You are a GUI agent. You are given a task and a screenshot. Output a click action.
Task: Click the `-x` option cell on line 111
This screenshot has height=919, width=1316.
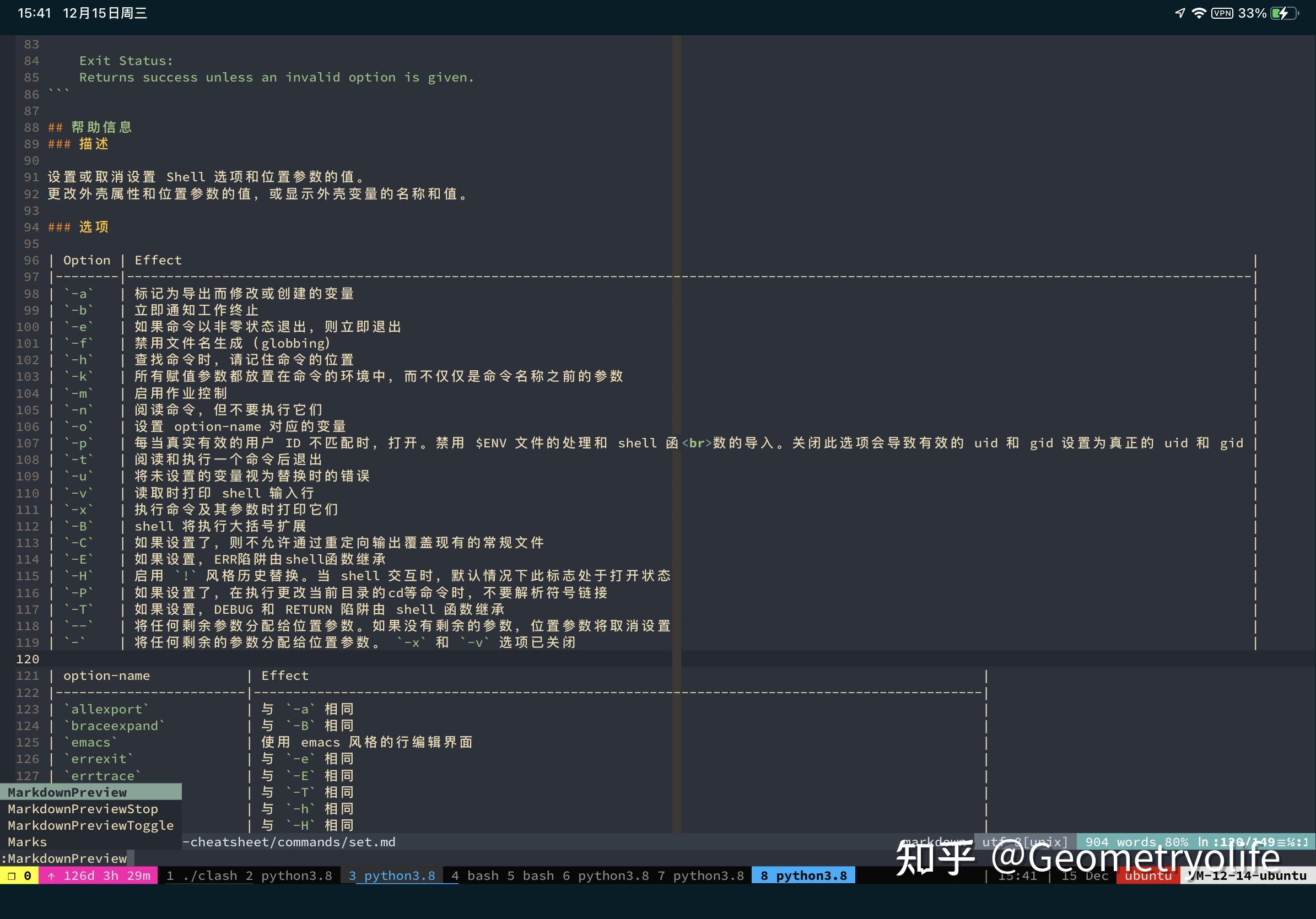79,509
